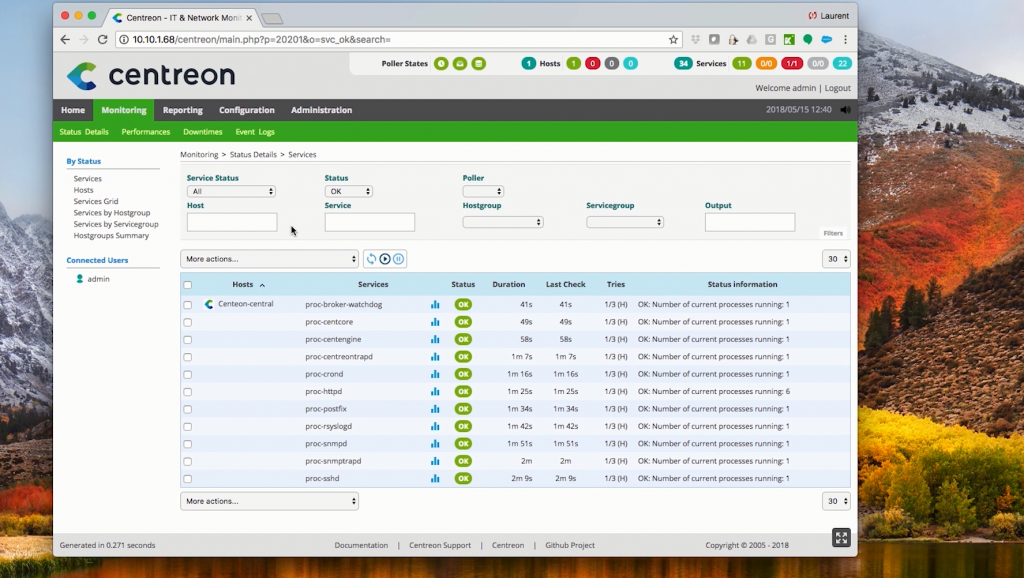Expand the top More actions dropdown
The width and height of the screenshot is (1024, 578).
(269, 259)
